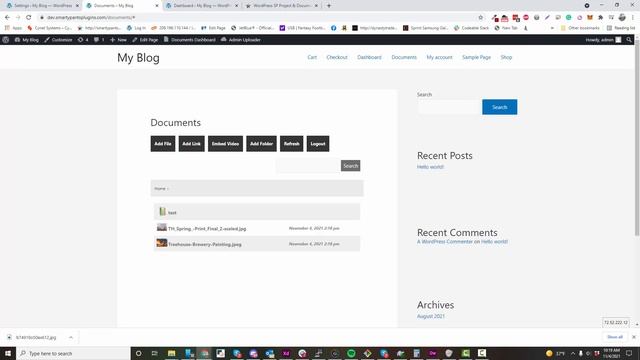640x360 pixels.
Task: Show hidden system tray icons
Action: tap(573, 353)
